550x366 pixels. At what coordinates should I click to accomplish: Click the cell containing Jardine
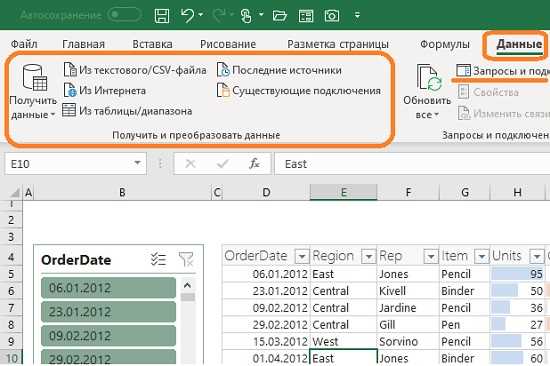408,308
